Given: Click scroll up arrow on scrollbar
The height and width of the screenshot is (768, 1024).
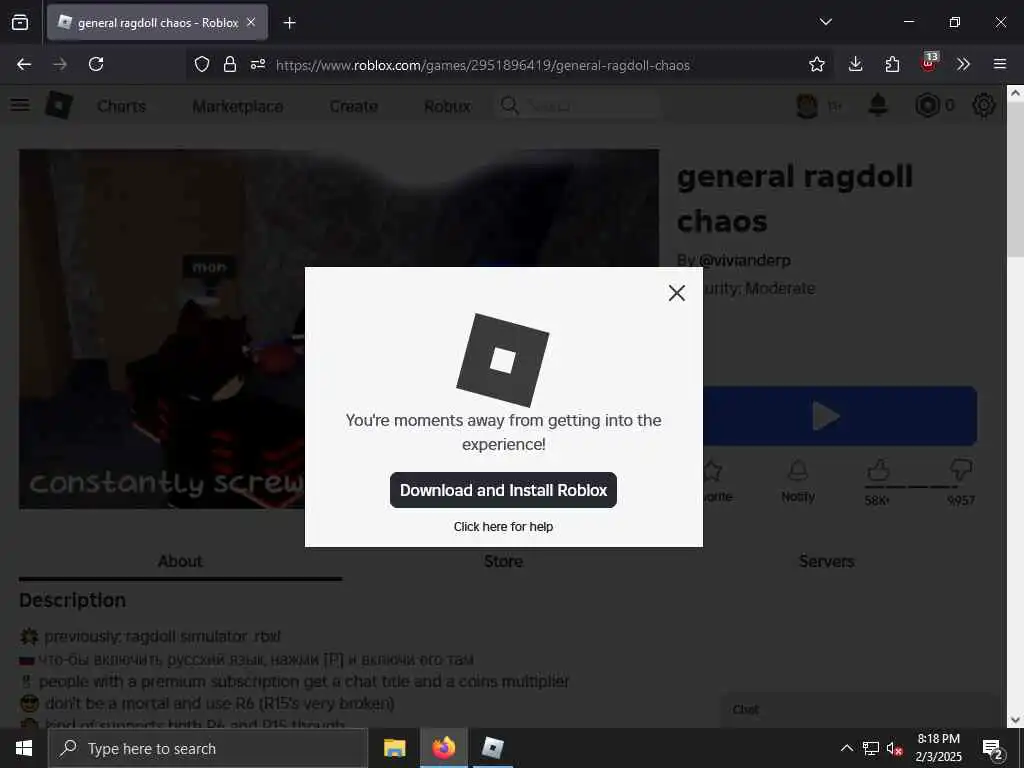Looking at the screenshot, I should pyautogui.click(x=1015, y=93).
